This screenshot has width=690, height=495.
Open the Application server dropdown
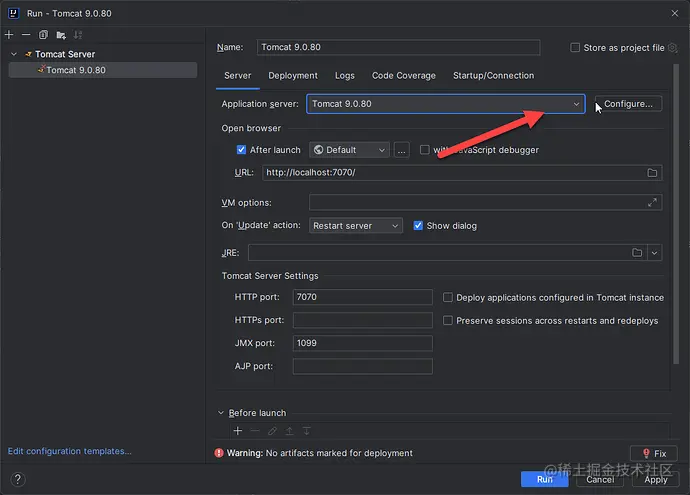coord(446,104)
